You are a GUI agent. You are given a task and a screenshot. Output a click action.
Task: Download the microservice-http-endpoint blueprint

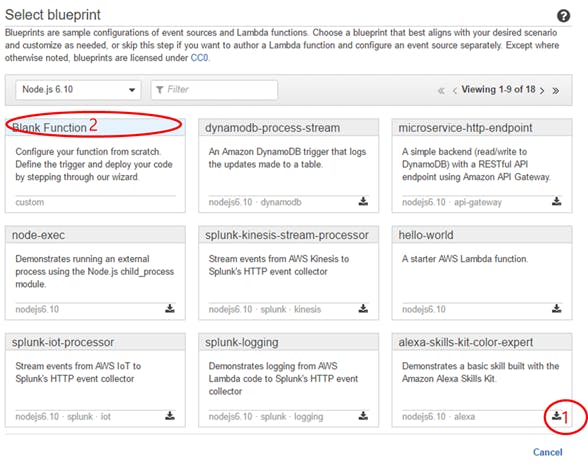(556, 201)
